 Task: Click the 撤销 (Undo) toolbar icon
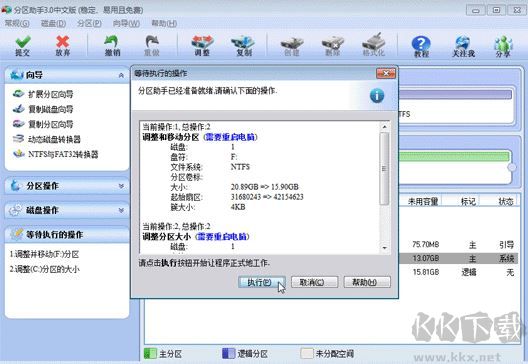click(112, 45)
